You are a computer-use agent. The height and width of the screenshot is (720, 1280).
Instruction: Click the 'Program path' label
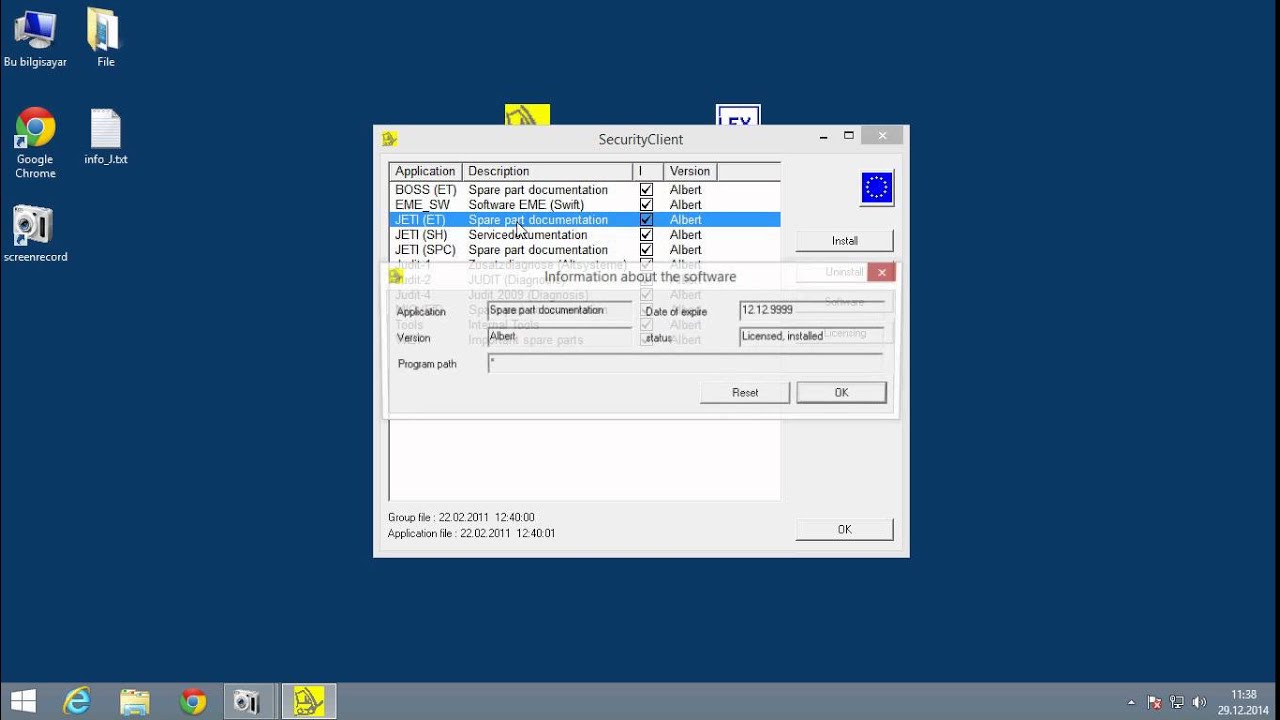[x=427, y=364]
